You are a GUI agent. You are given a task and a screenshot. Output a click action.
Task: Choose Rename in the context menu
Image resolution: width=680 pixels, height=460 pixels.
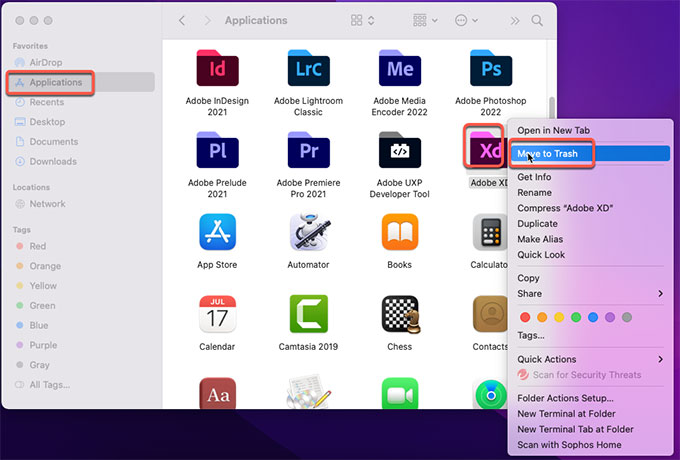click(534, 192)
